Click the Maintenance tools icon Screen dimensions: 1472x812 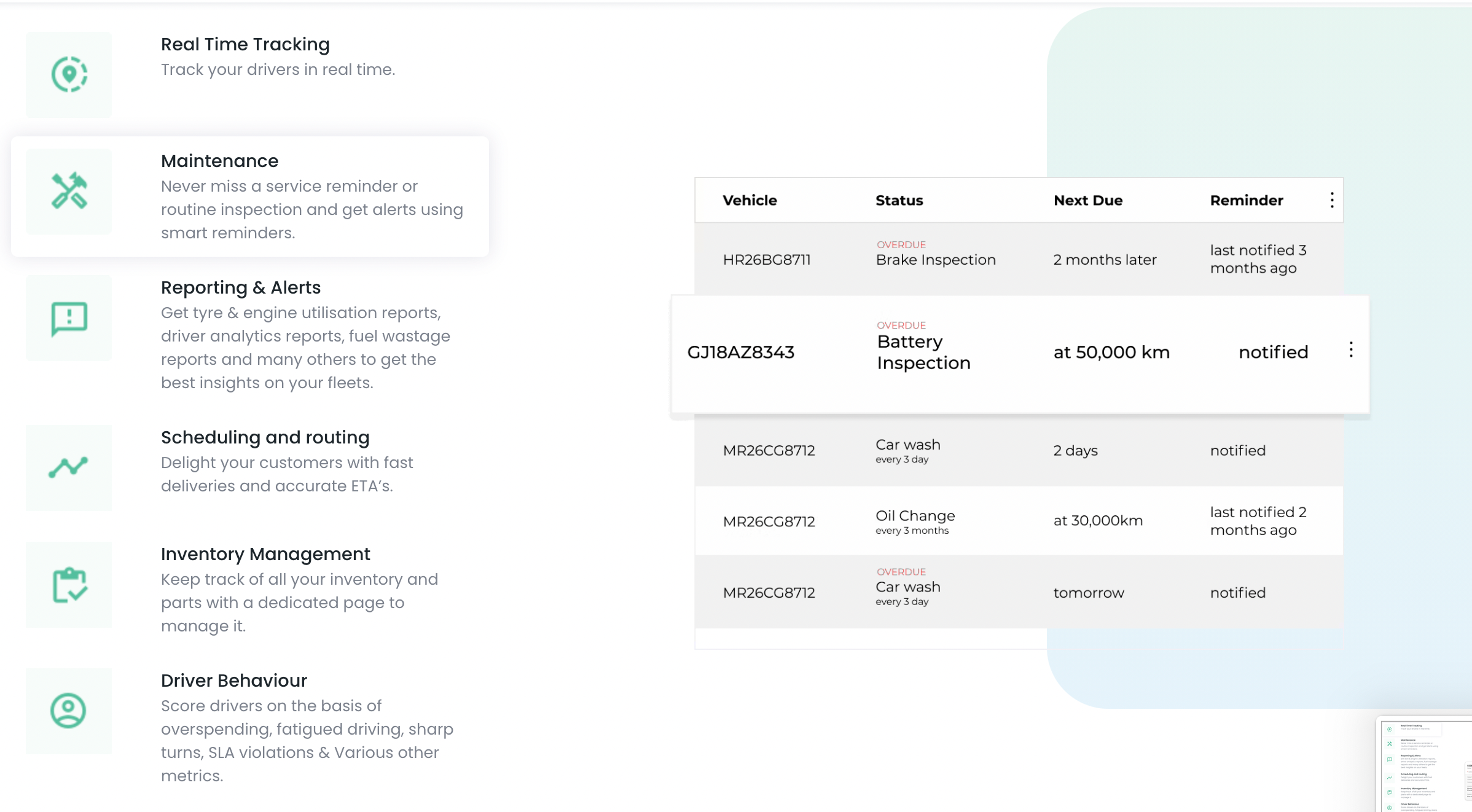(69, 191)
